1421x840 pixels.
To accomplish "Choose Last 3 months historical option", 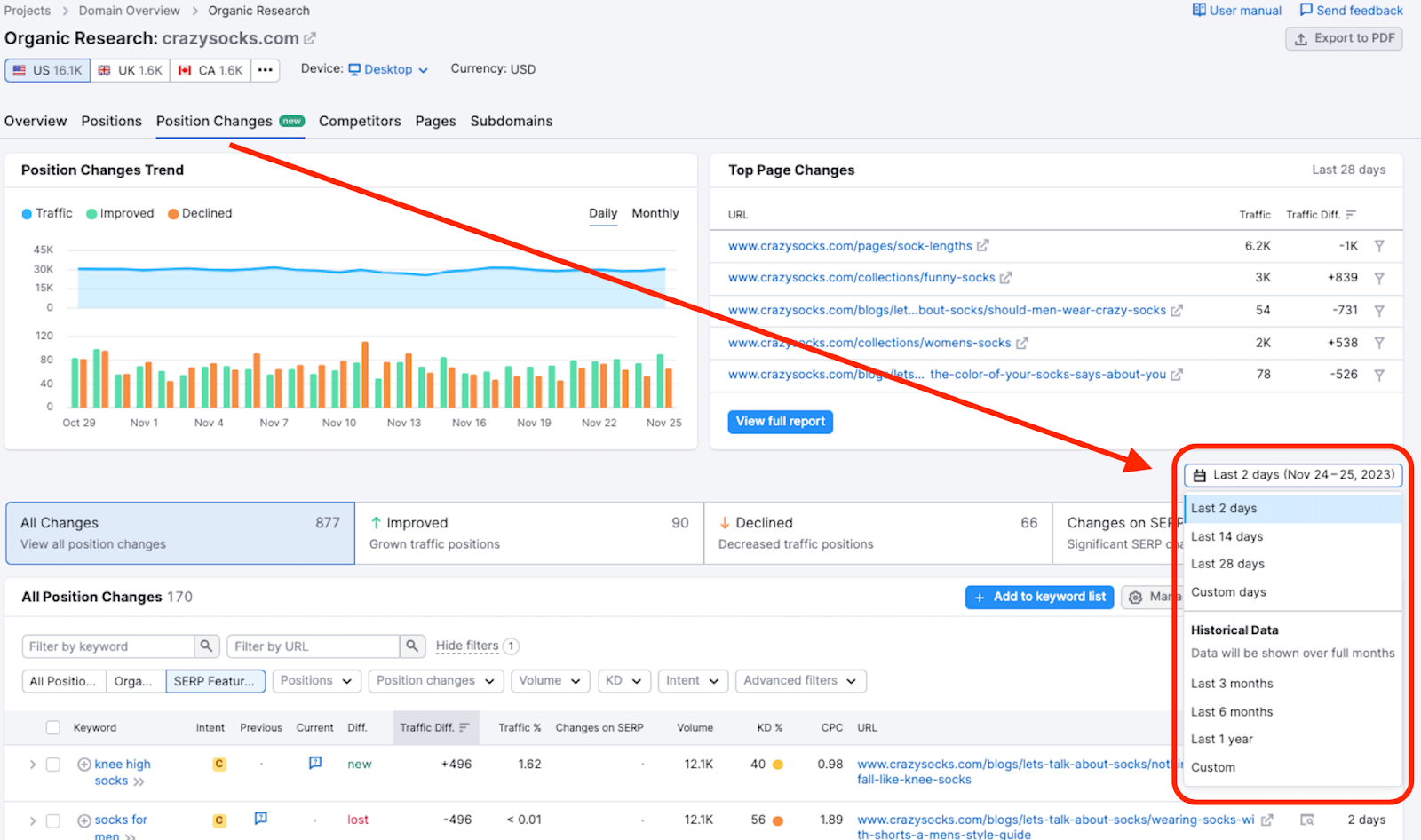I will click(1293, 684).
